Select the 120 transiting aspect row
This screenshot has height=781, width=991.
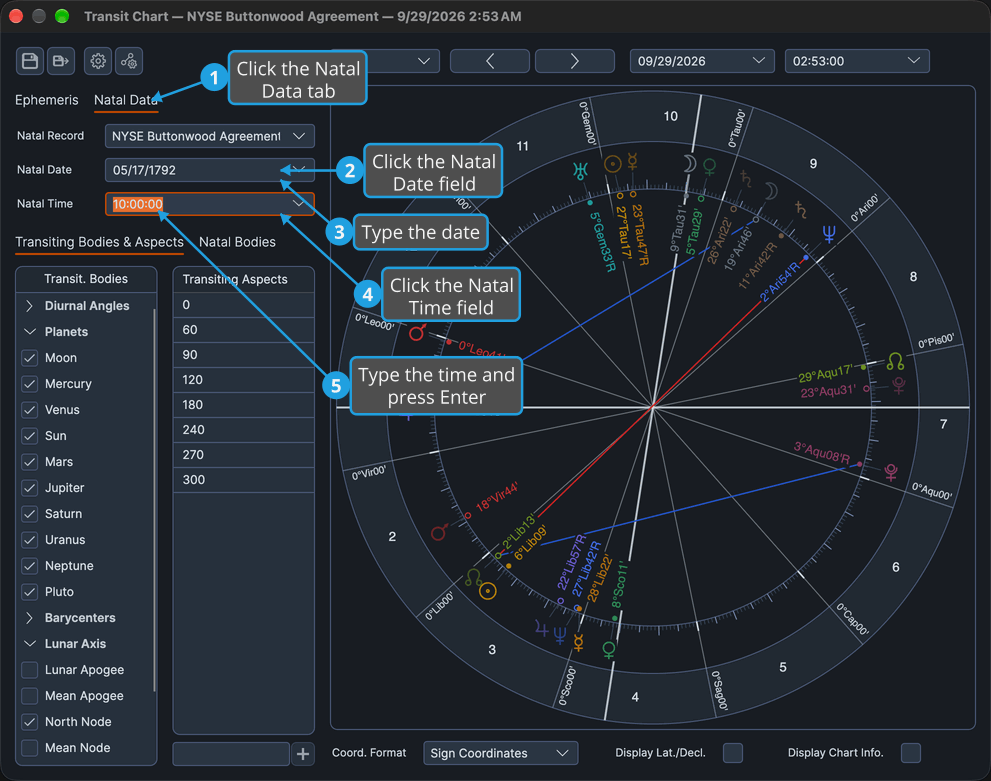click(x=243, y=380)
